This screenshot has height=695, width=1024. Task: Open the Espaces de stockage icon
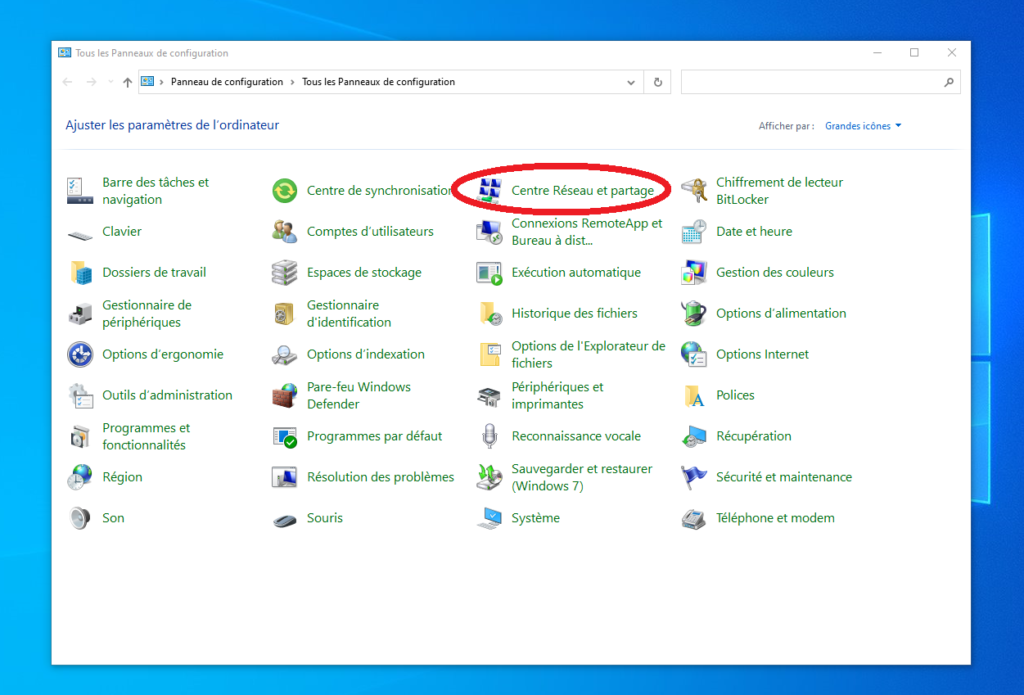(x=285, y=272)
